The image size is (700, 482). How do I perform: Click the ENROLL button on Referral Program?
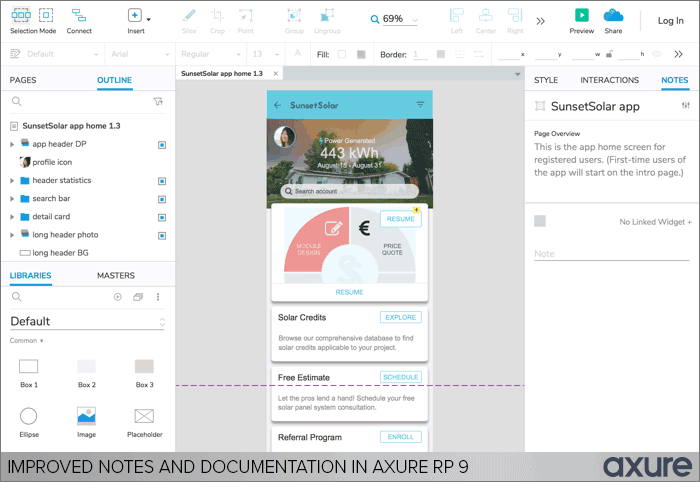(400, 437)
